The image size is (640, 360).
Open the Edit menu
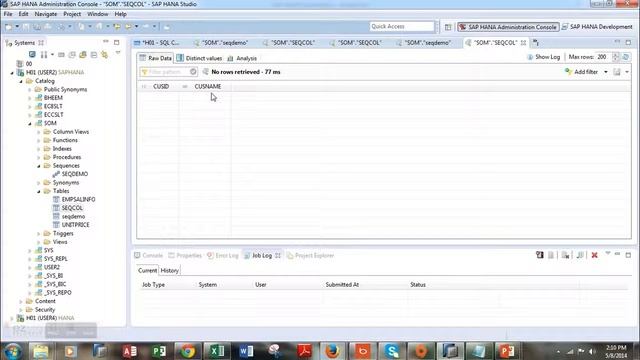point(23,14)
